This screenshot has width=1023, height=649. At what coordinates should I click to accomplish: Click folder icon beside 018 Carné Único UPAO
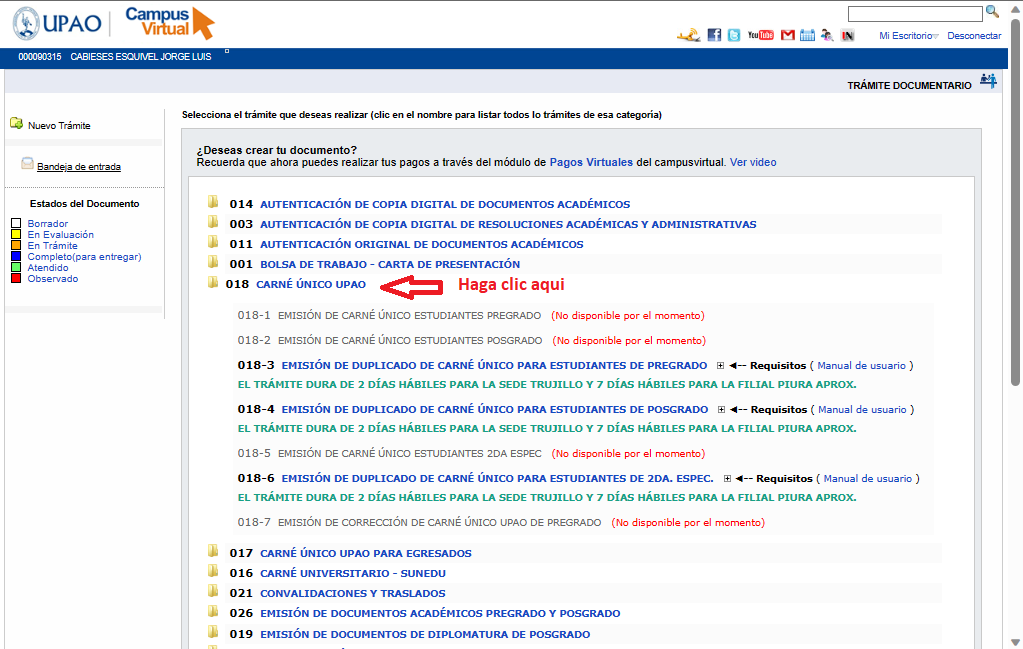click(213, 282)
